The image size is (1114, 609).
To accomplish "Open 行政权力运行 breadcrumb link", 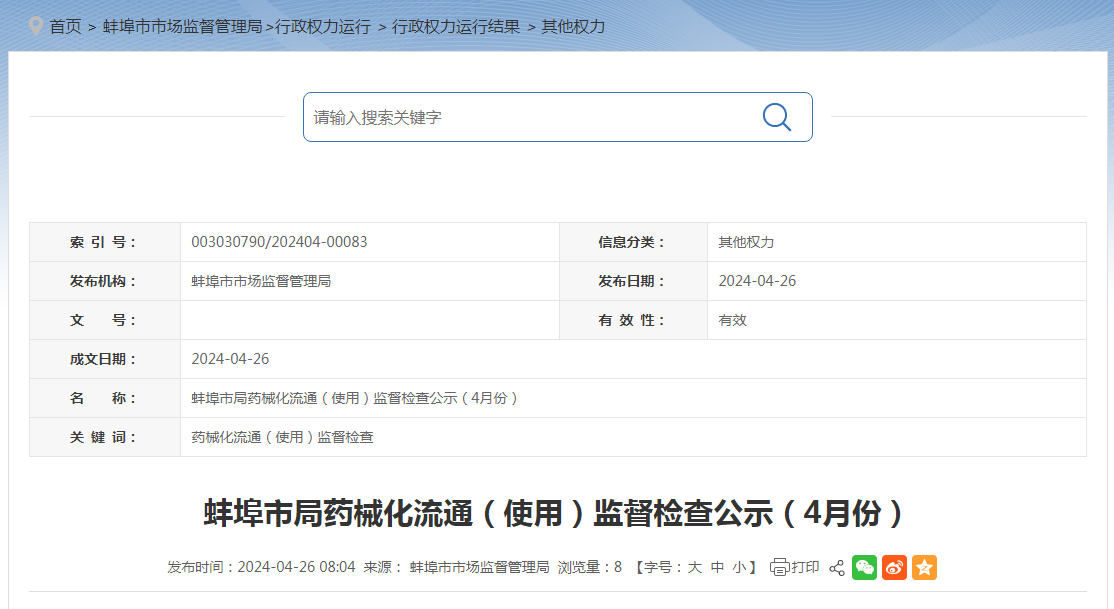I will pos(323,27).
